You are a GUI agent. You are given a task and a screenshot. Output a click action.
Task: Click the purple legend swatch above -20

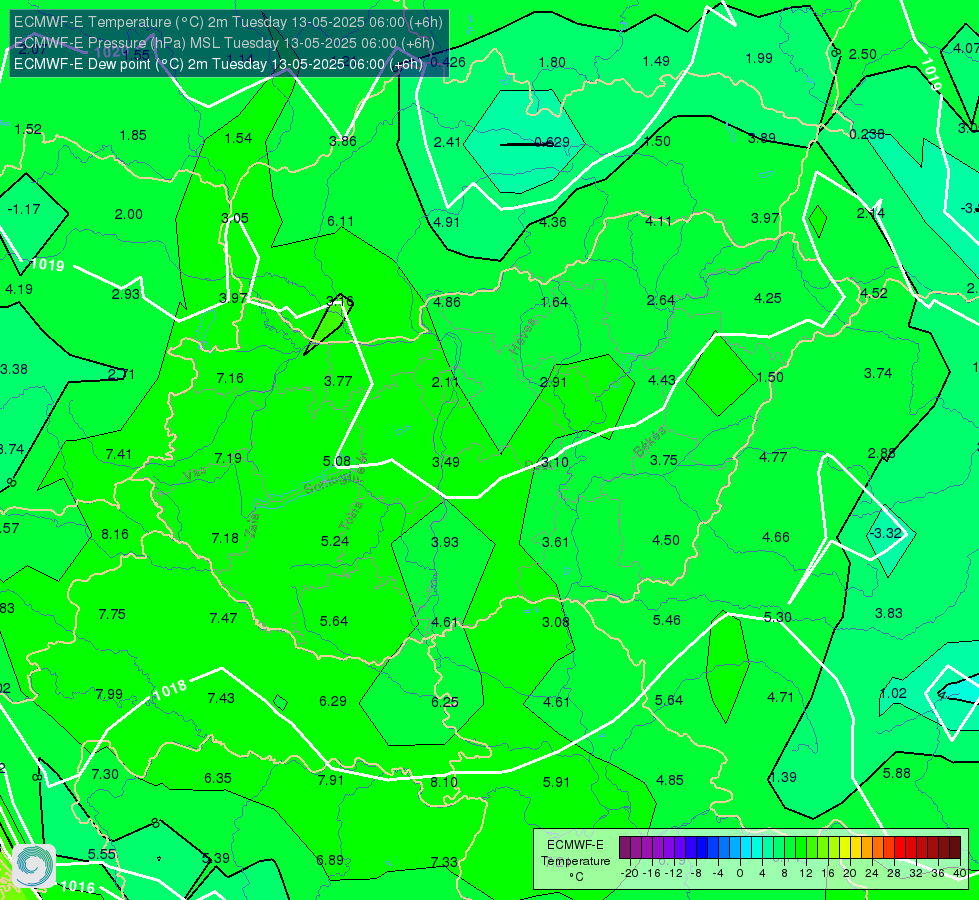coord(625,848)
